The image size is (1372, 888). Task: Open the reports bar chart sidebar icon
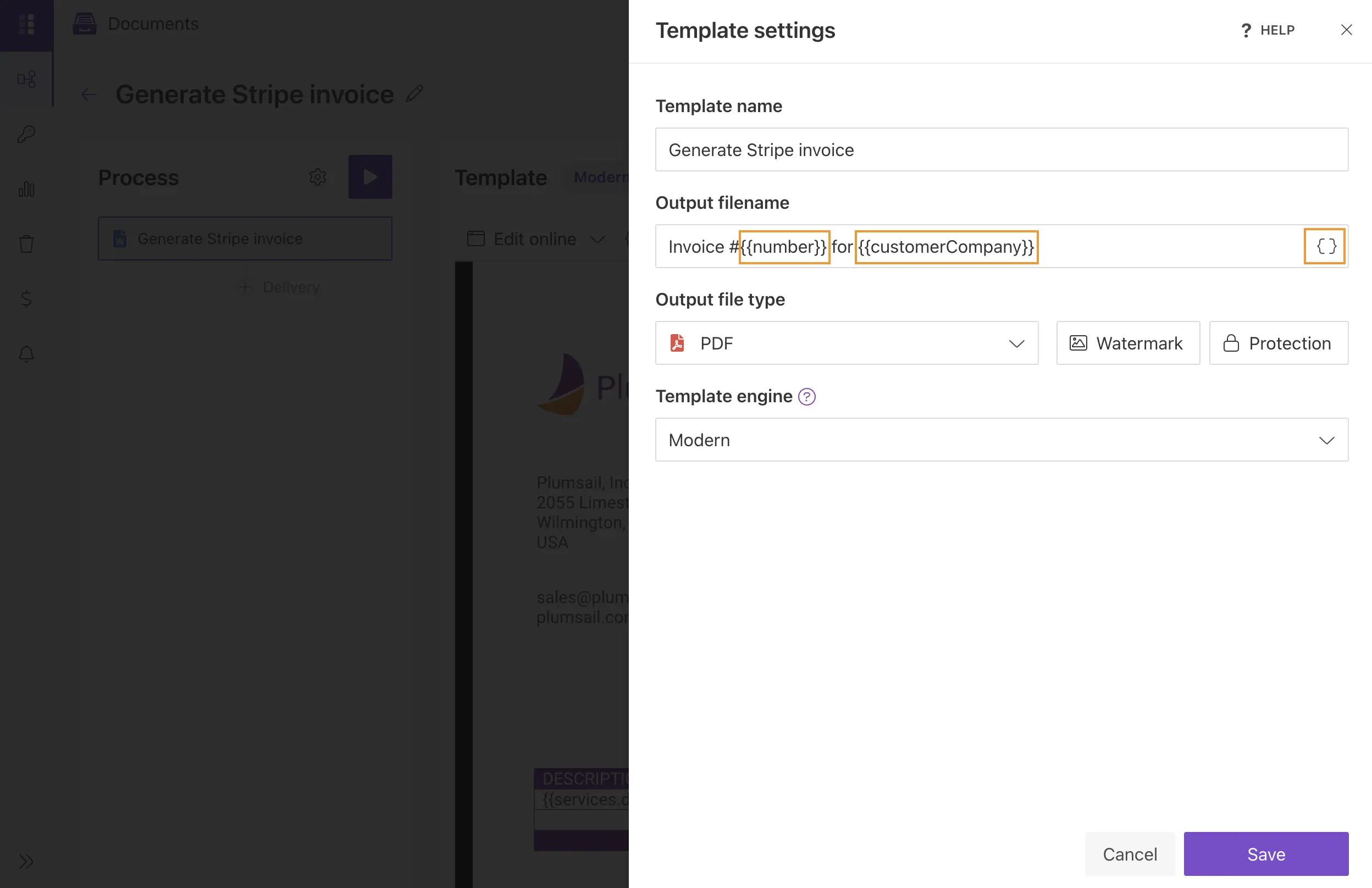(26, 189)
